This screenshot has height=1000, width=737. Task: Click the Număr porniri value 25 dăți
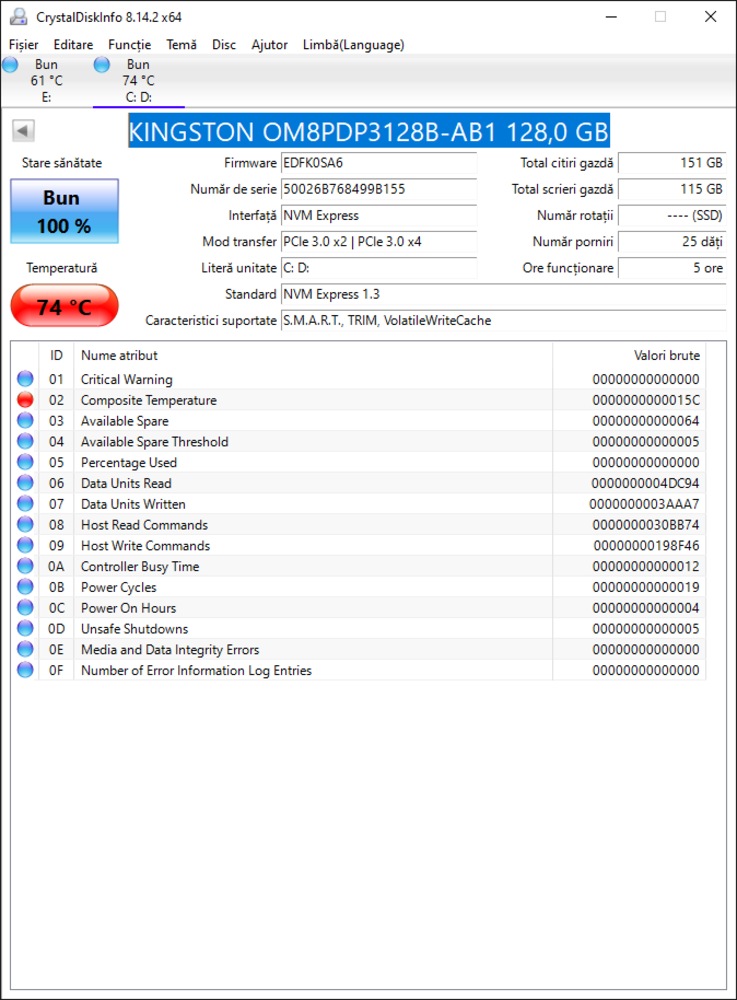pos(672,242)
